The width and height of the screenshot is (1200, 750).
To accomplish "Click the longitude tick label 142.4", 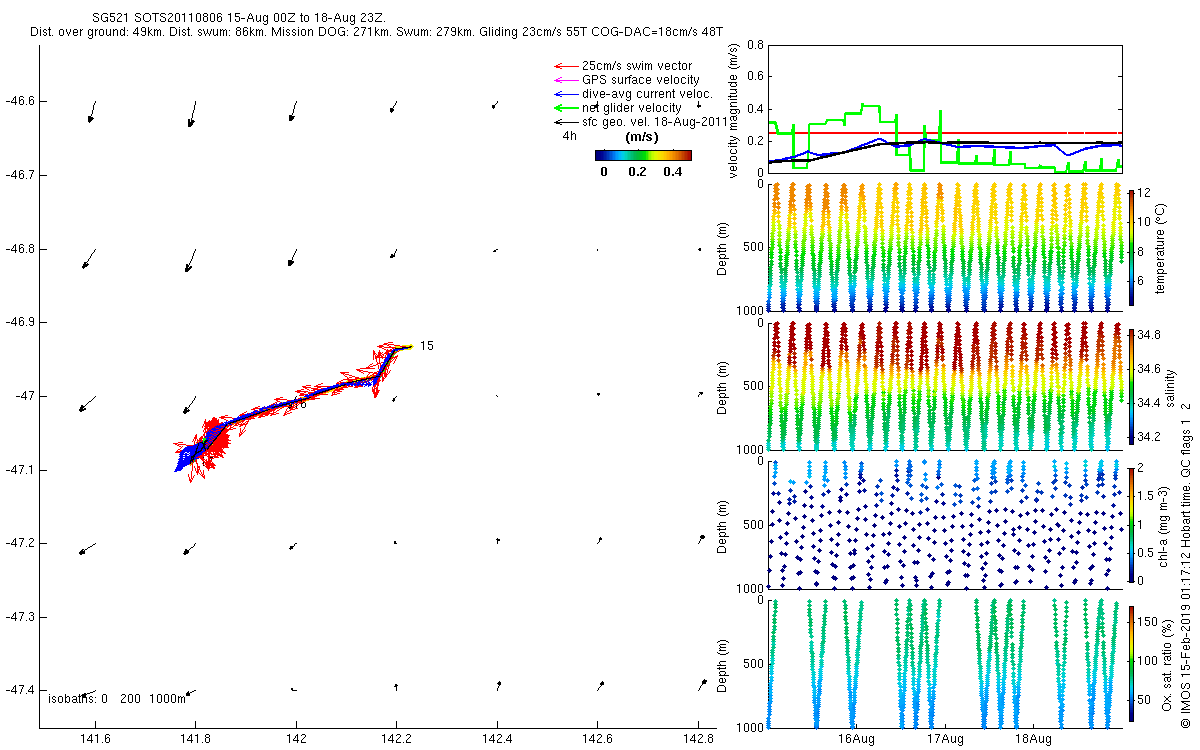I will click(497, 739).
